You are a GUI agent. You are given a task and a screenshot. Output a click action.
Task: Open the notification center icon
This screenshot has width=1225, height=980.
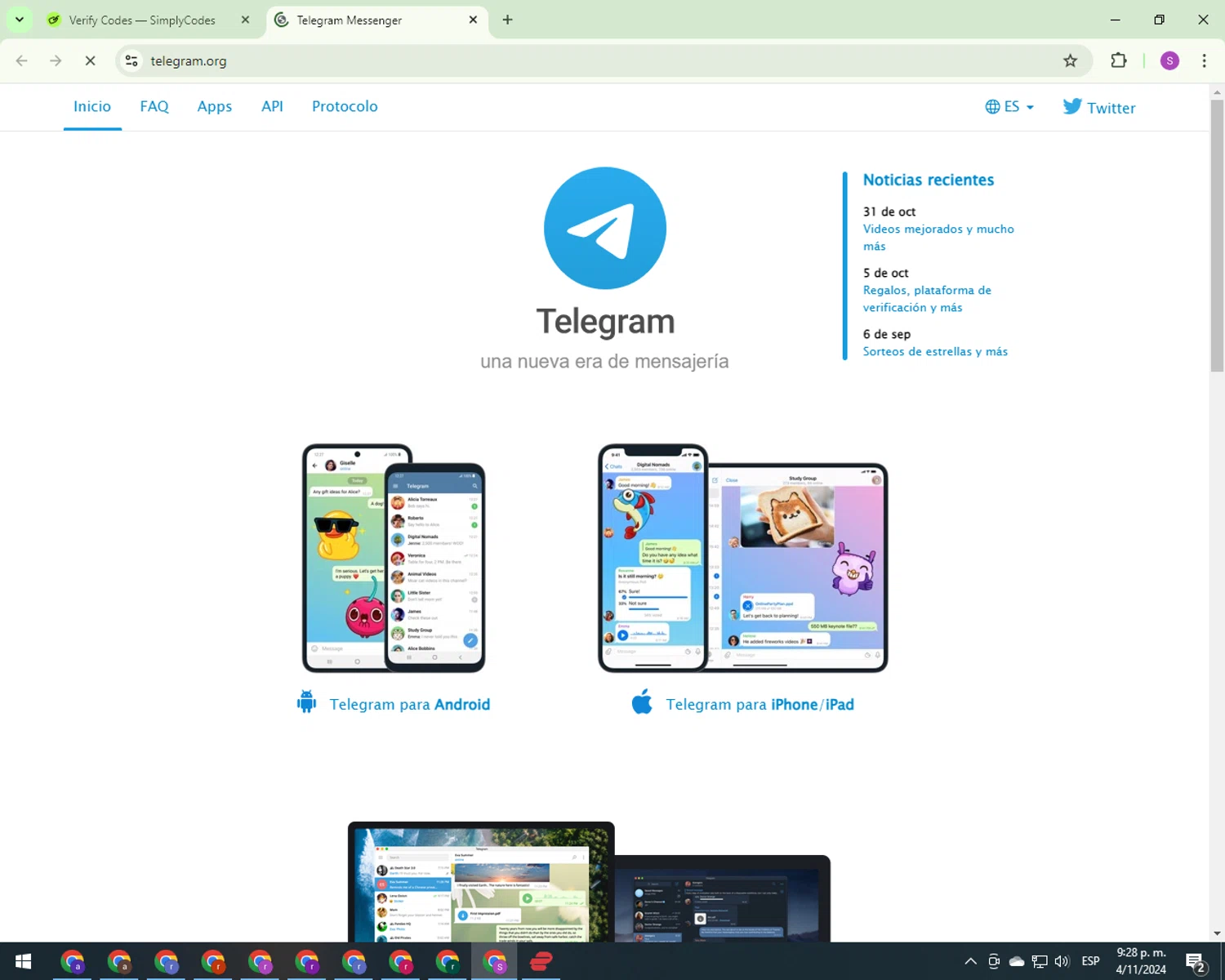(1196, 962)
